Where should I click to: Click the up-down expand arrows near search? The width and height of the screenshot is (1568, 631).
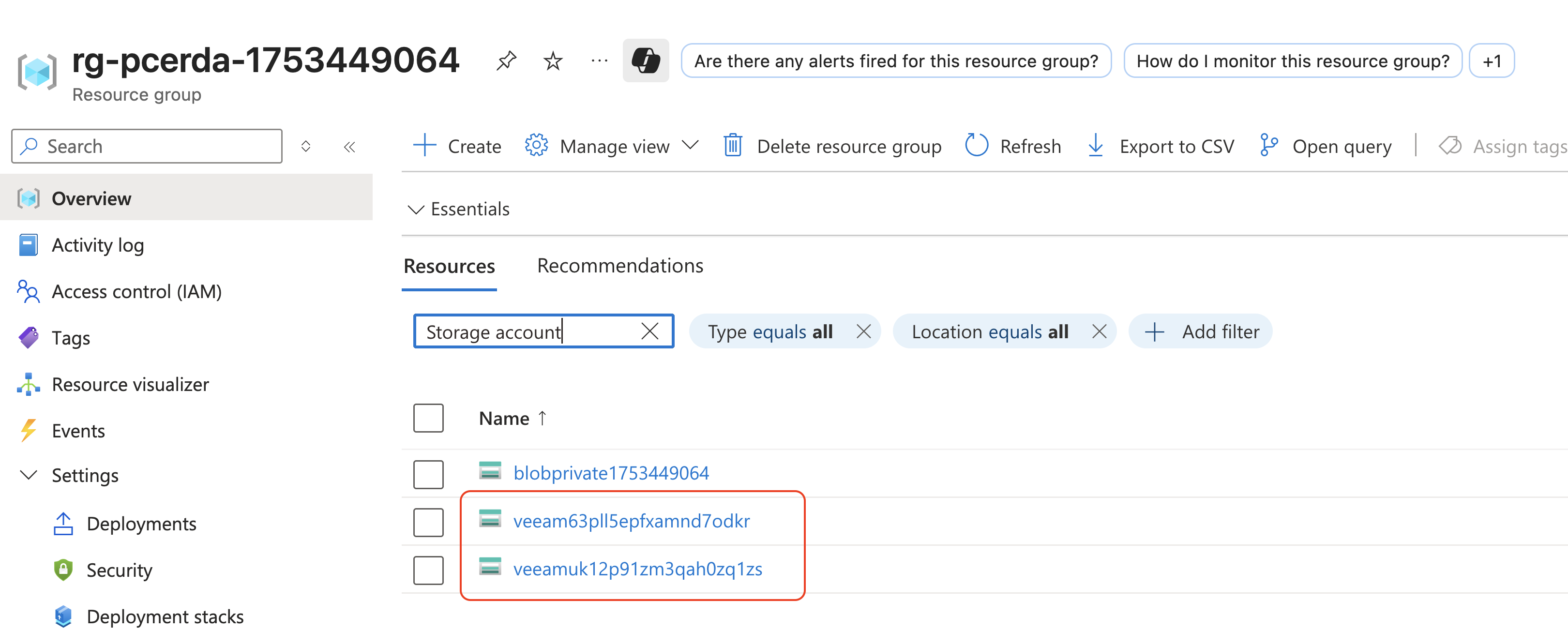click(x=306, y=146)
